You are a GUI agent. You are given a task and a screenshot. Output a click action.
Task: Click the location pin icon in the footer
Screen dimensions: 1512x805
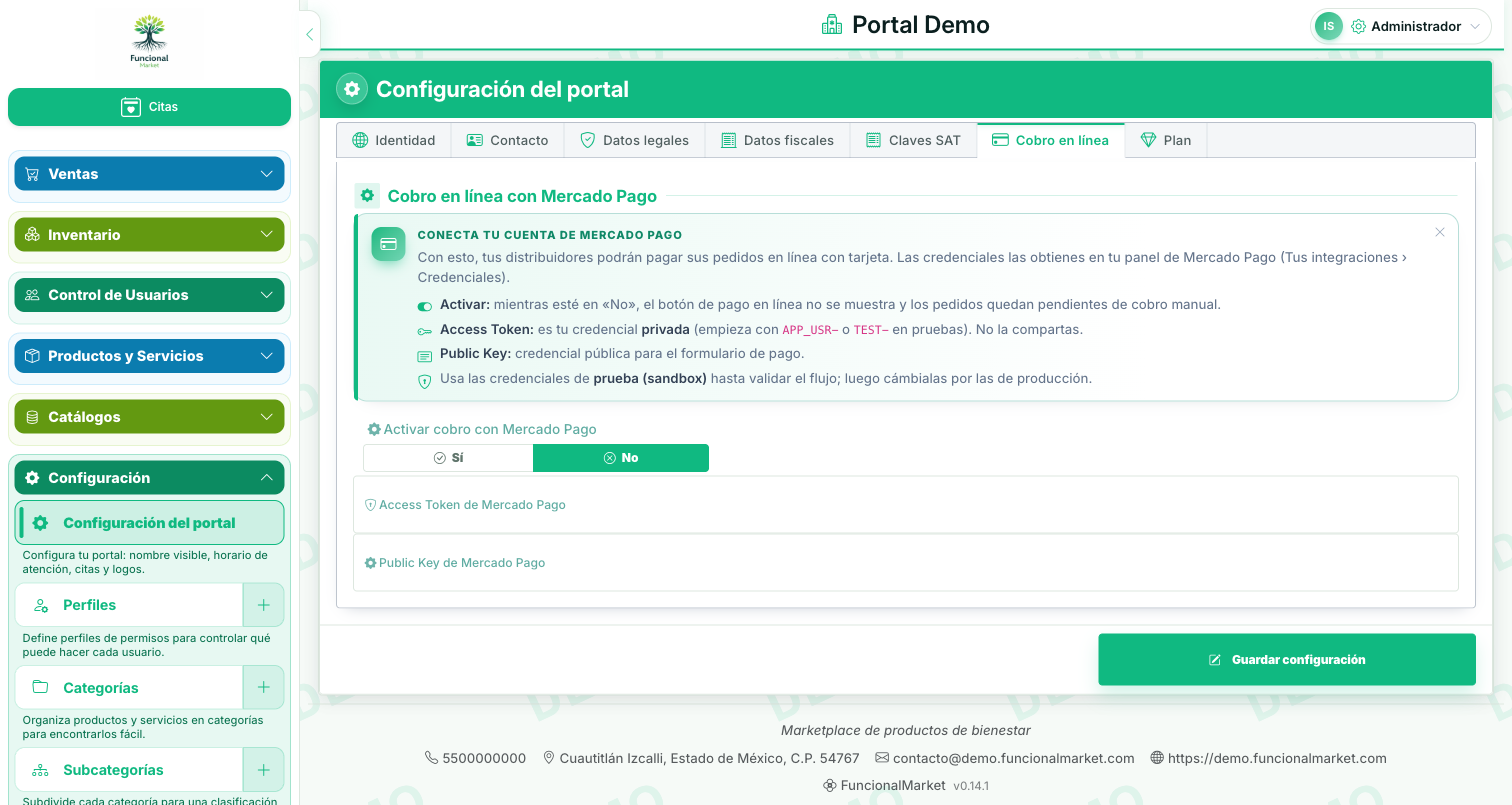click(548, 758)
